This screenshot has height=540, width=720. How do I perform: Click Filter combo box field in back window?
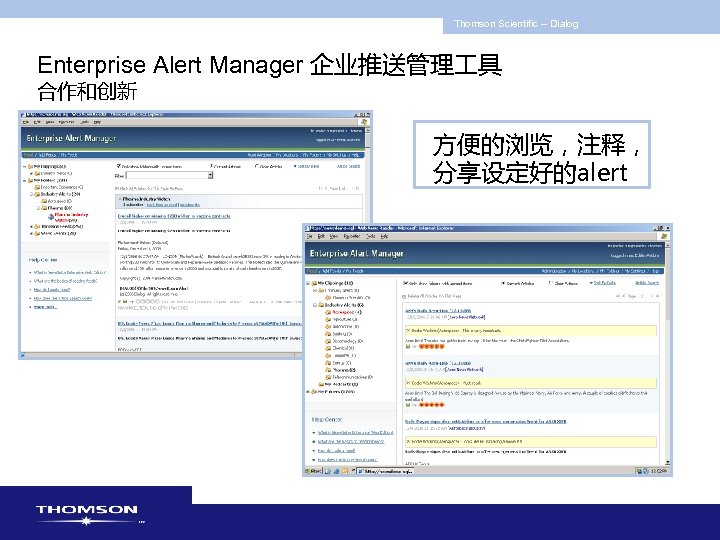[x=167, y=175]
